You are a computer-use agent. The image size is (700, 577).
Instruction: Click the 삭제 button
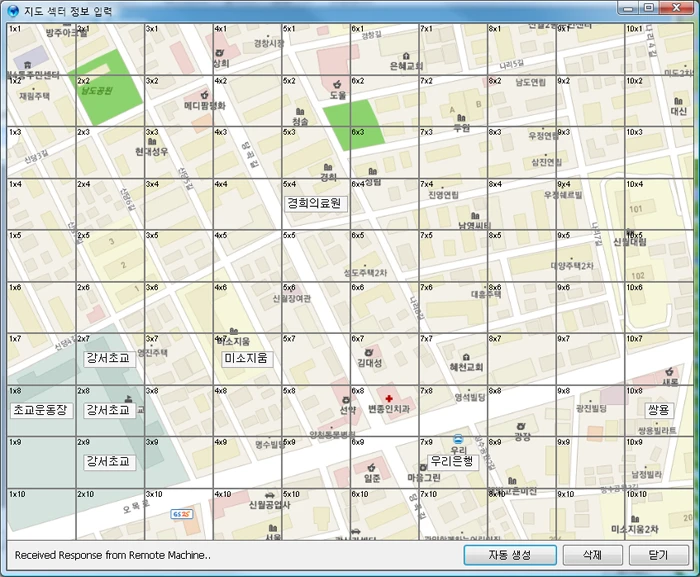coord(592,555)
